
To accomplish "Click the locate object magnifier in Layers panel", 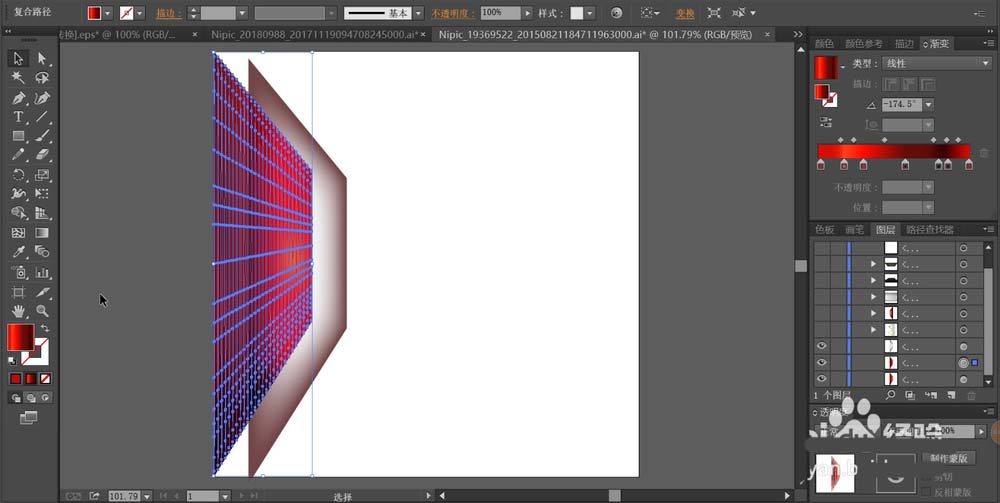I will coord(891,396).
